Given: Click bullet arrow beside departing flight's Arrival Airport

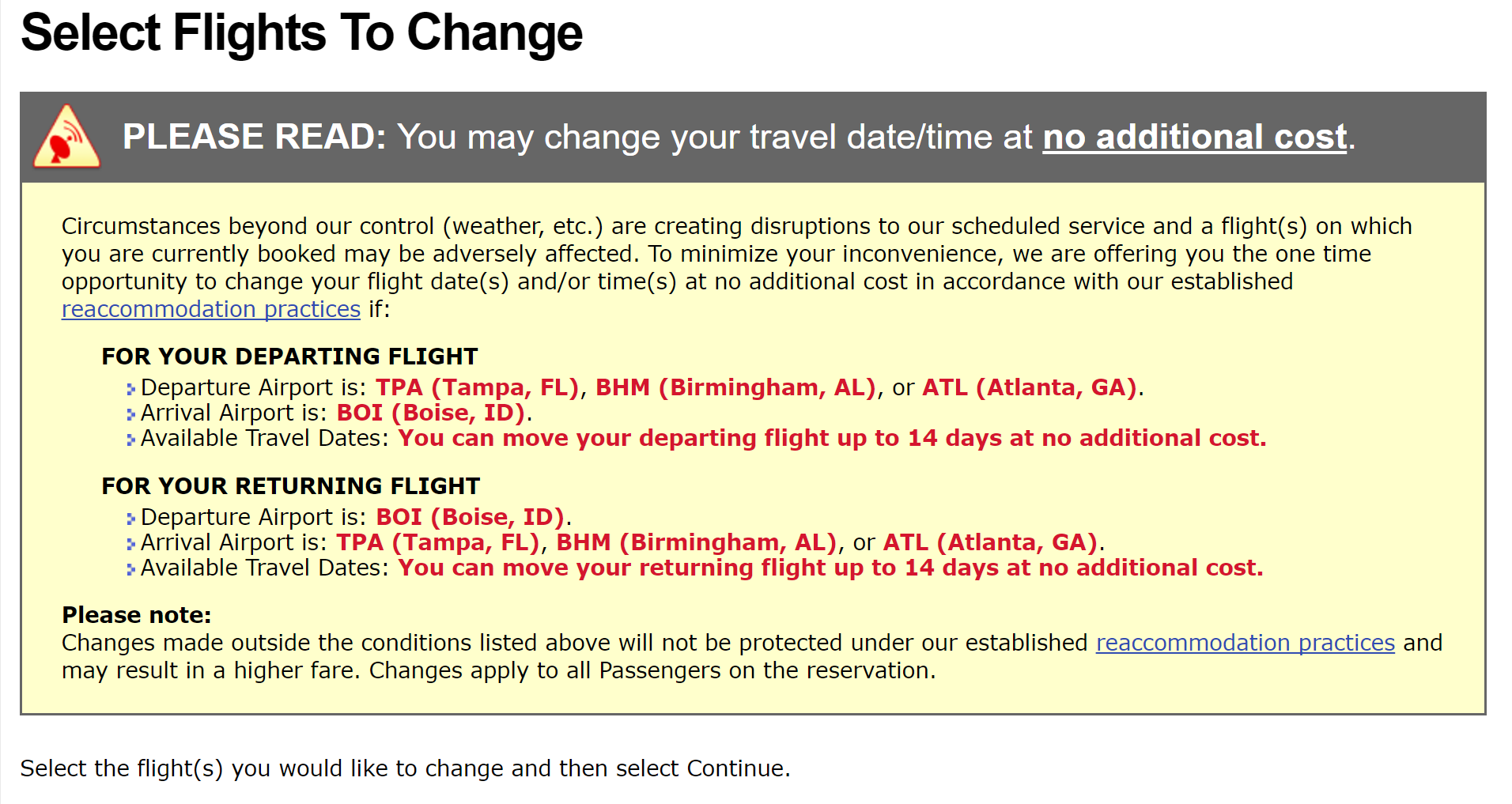Looking at the screenshot, I should 130,414.
